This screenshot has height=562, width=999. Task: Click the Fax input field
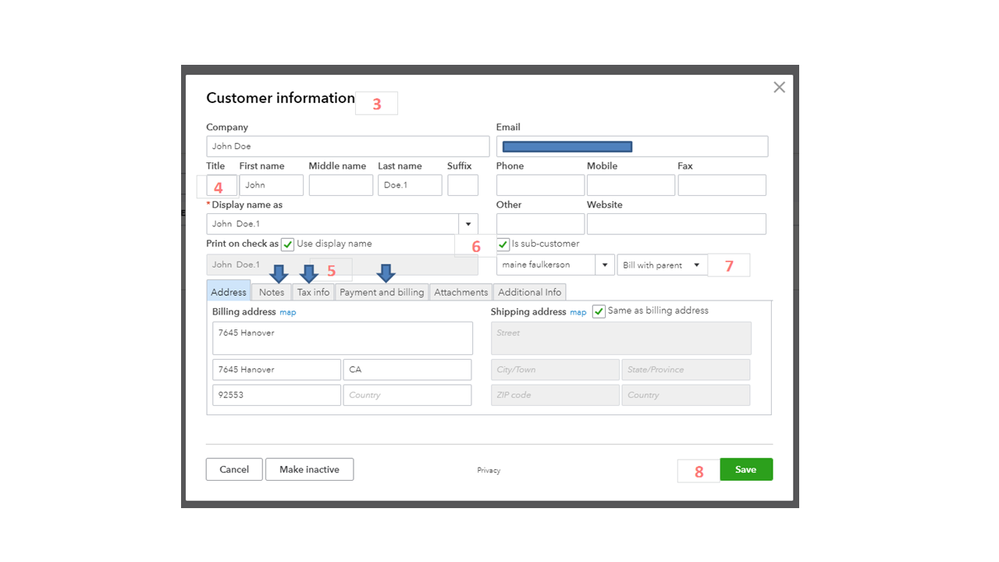point(722,185)
